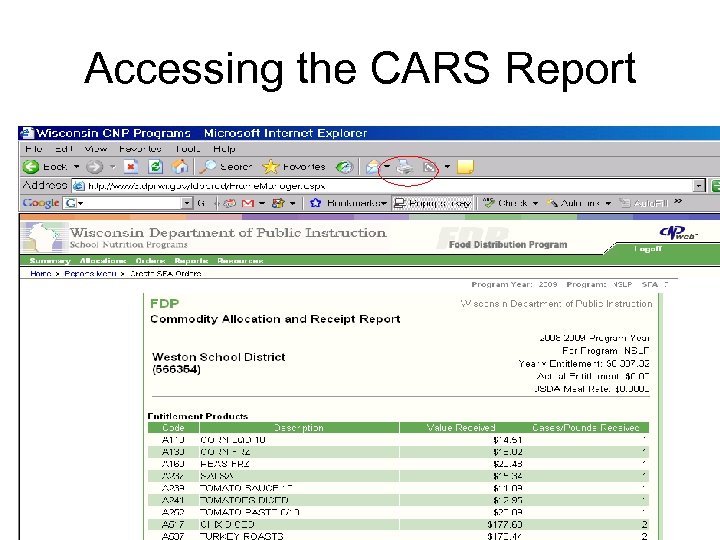
Task: Open the Check dropdown arrow
Action: pos(535,203)
